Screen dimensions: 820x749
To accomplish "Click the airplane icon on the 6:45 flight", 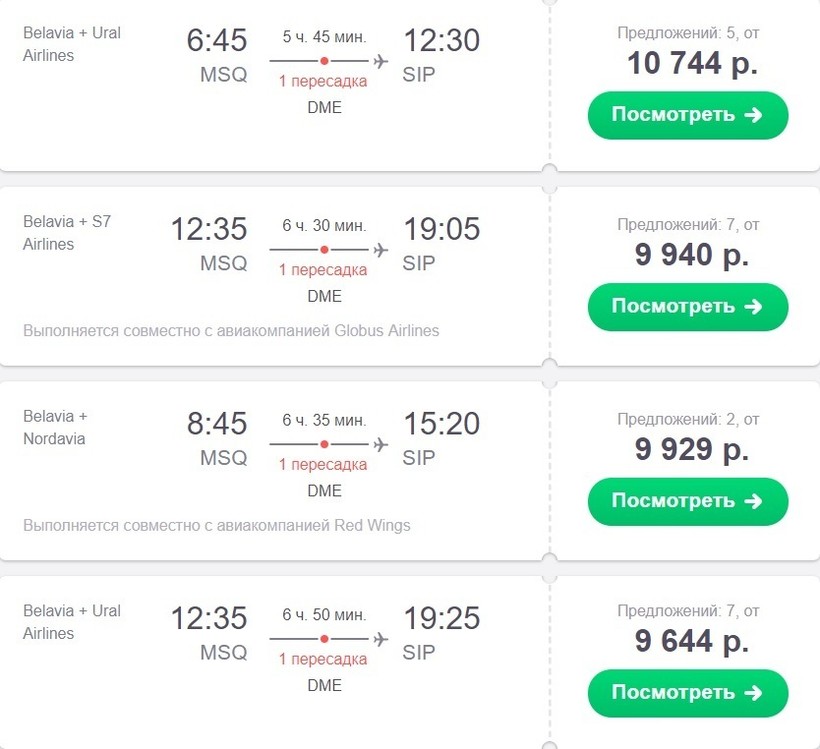I will pyautogui.click(x=380, y=61).
